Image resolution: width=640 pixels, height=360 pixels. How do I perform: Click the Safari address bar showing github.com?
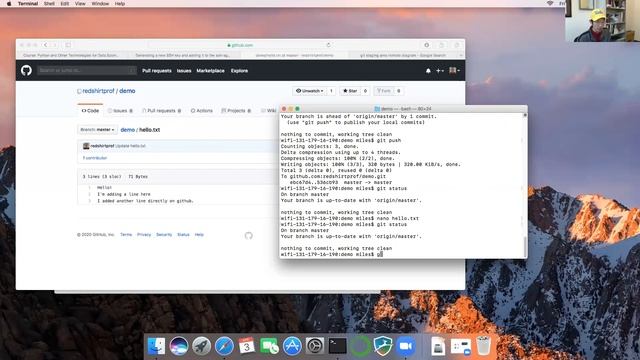click(x=240, y=45)
